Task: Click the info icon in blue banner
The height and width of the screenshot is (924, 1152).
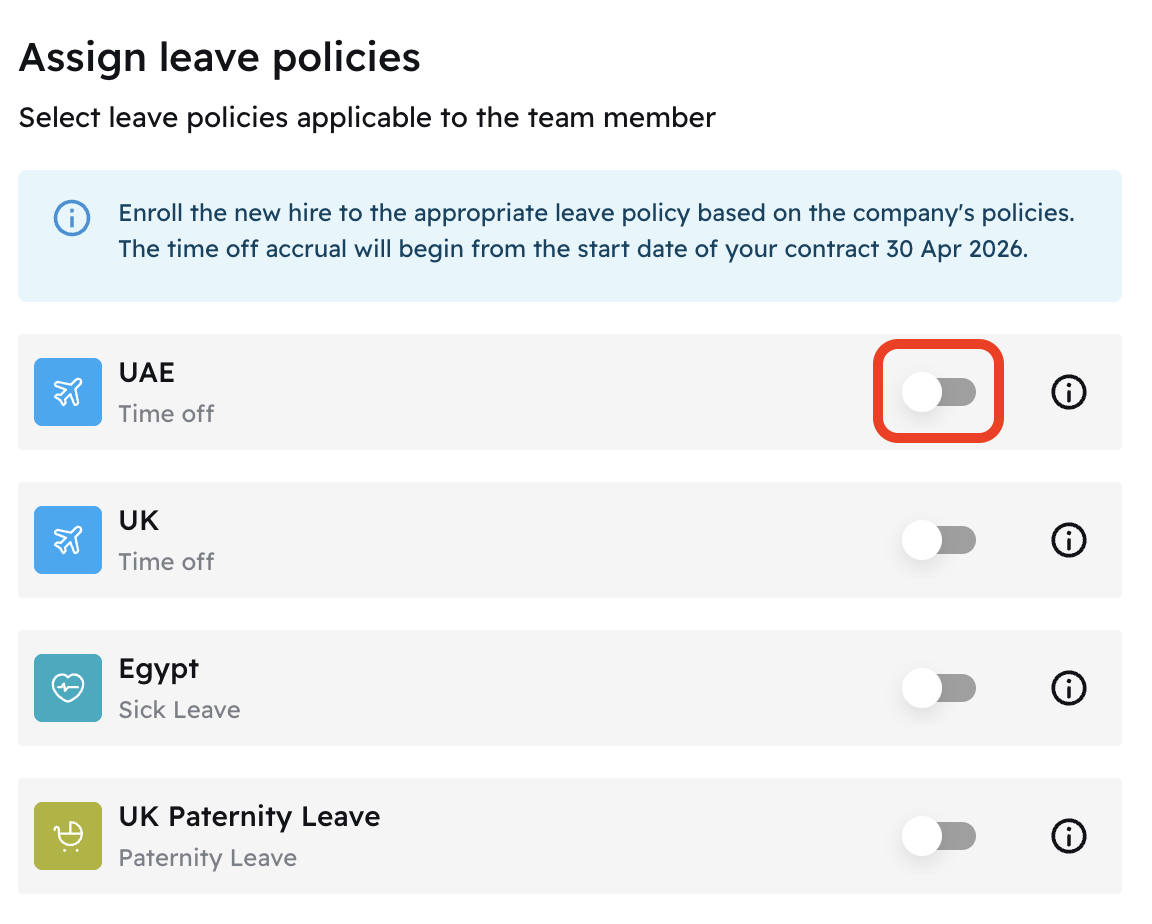Action: tap(72, 217)
